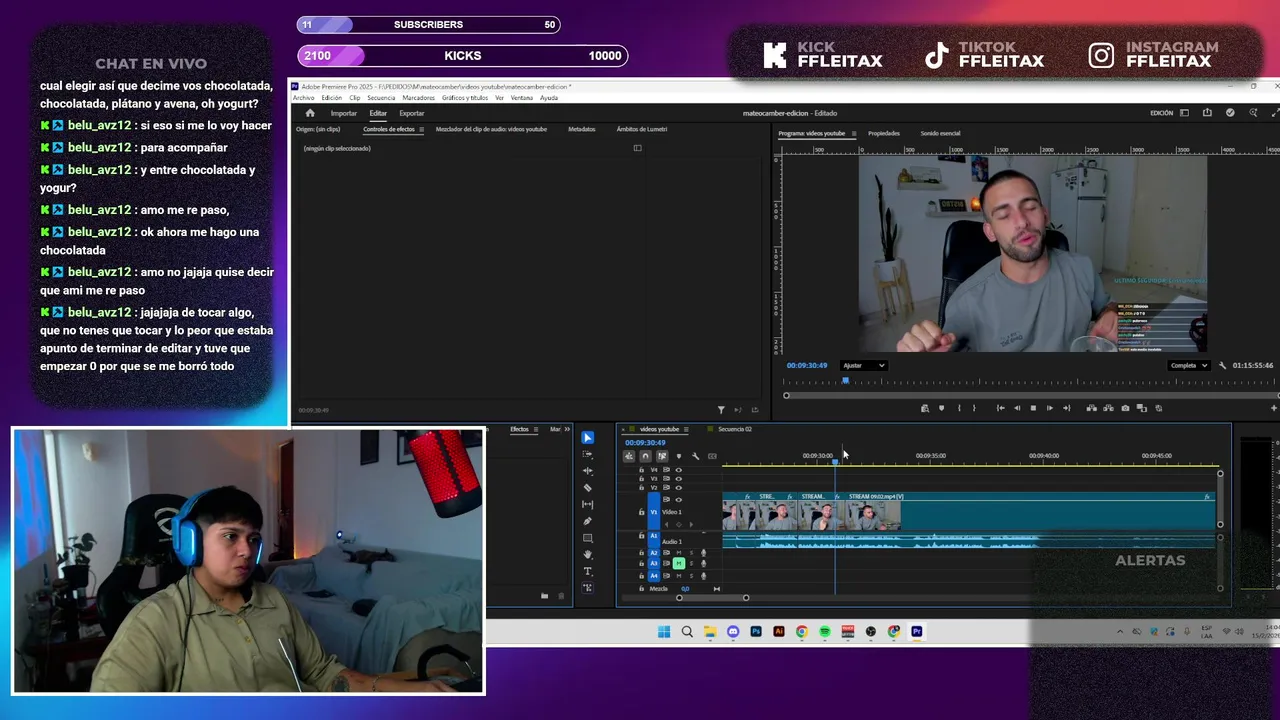Select the Pen tool

587,521
